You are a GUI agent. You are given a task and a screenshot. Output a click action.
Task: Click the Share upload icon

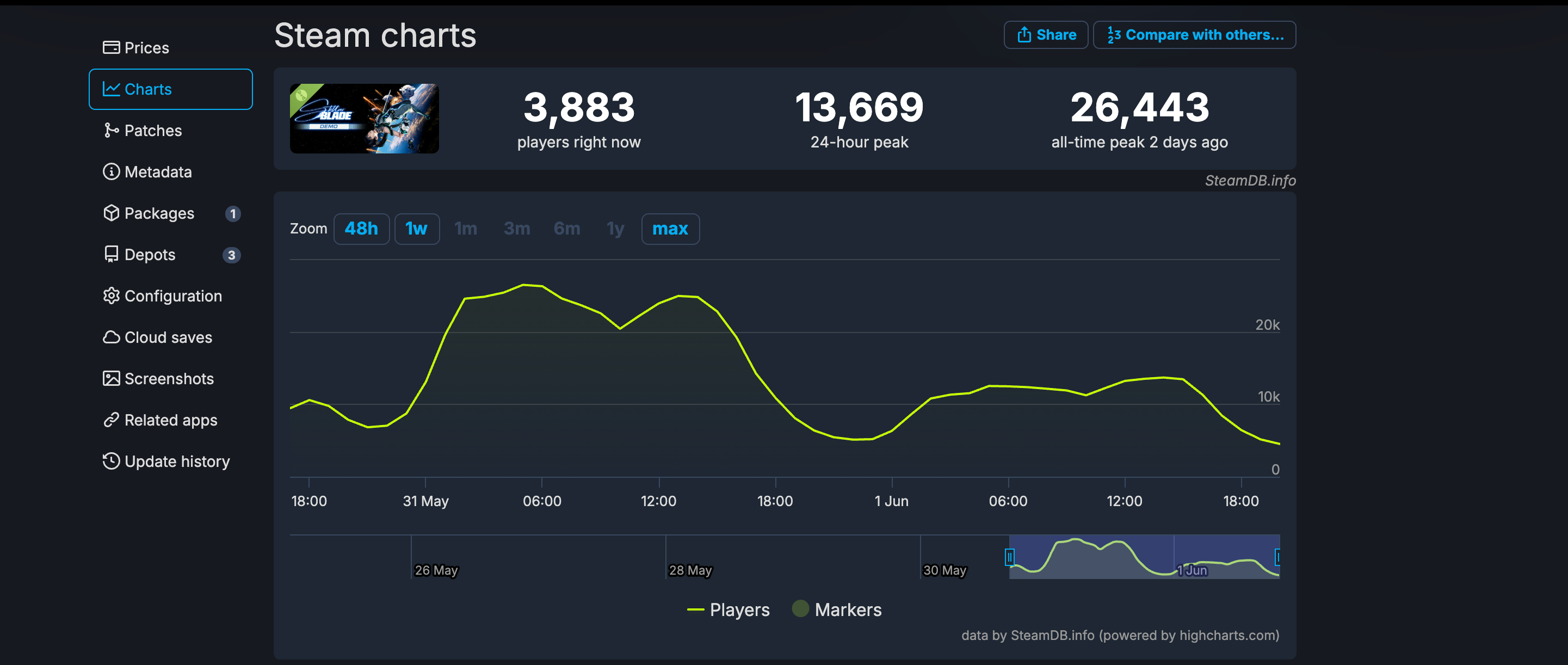click(1024, 35)
